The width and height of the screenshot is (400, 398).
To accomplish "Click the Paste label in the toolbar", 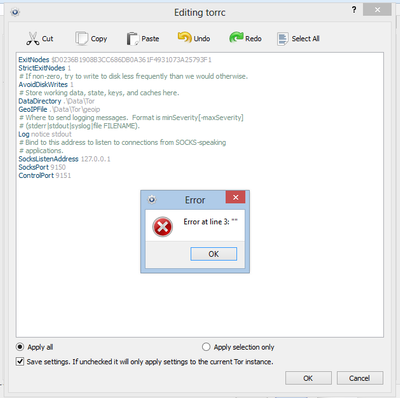I will click(x=150, y=39).
